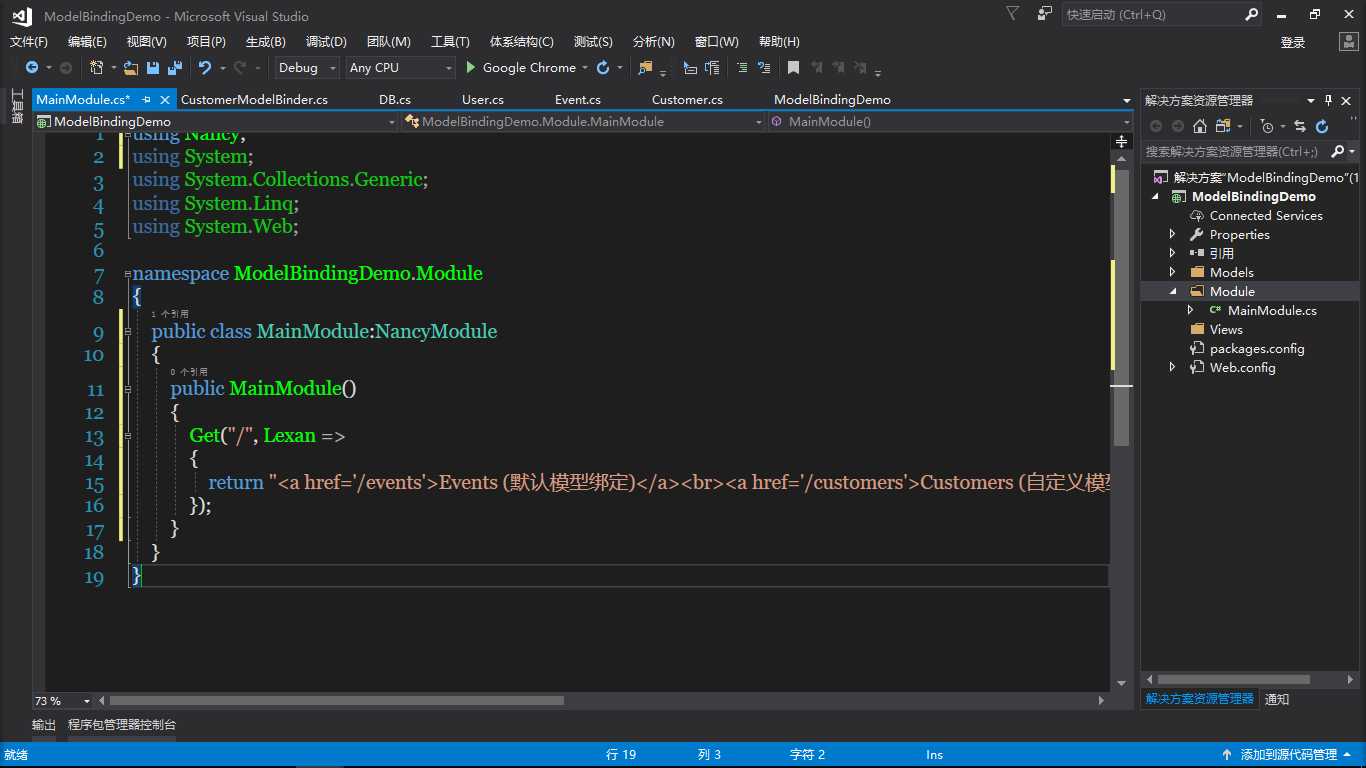The image size is (1366, 768).
Task: Open the Debug configuration dropdown
Action: point(308,68)
